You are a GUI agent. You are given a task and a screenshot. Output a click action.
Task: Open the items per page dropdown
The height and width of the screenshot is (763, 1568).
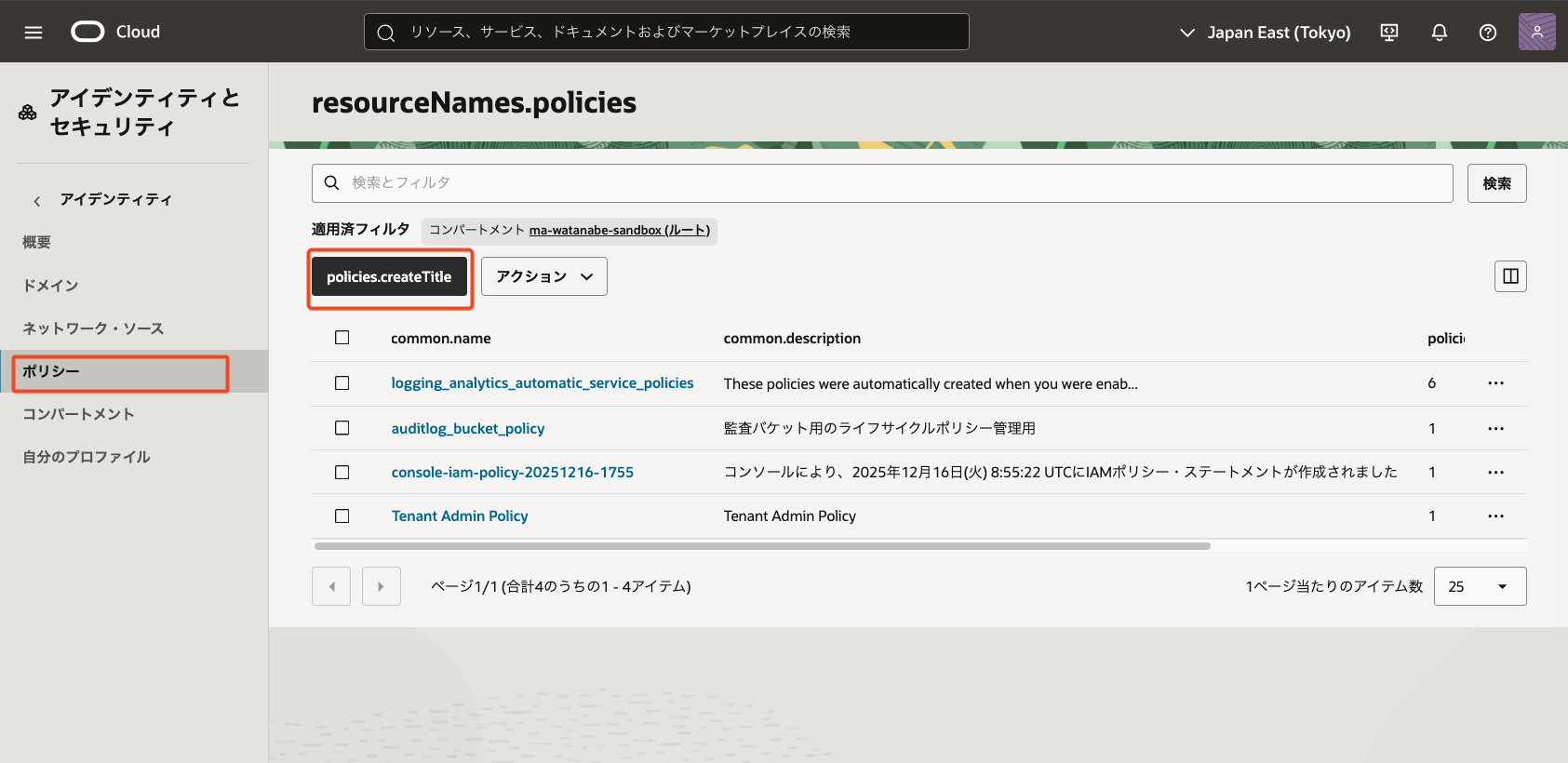pyautogui.click(x=1479, y=586)
